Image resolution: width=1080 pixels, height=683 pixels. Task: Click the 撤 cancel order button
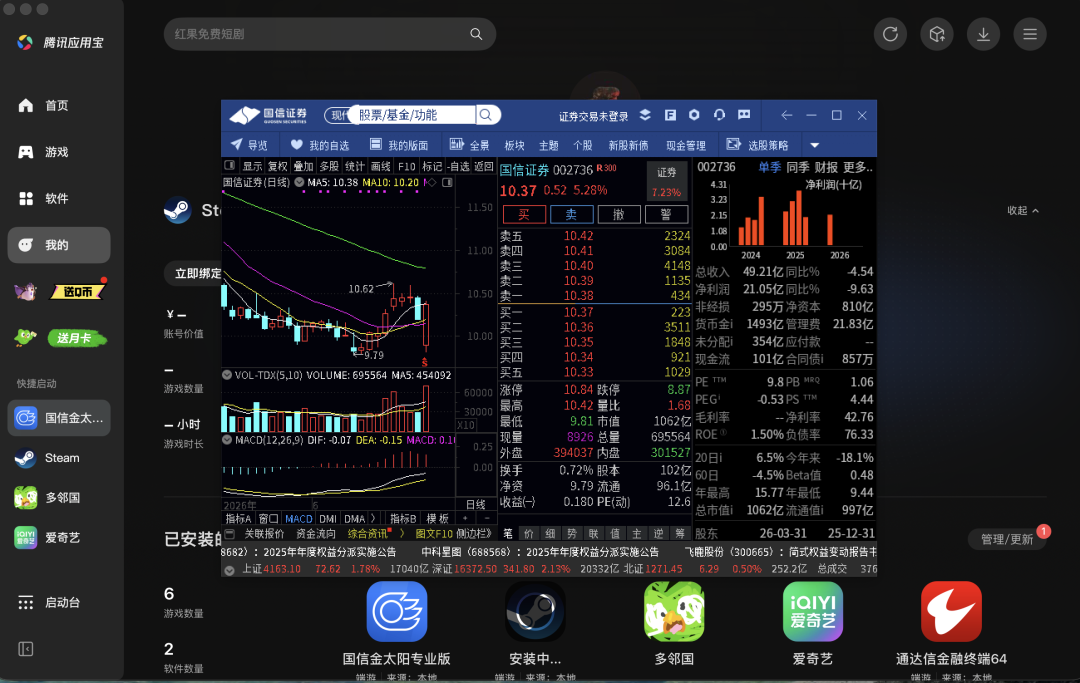[x=619, y=214]
